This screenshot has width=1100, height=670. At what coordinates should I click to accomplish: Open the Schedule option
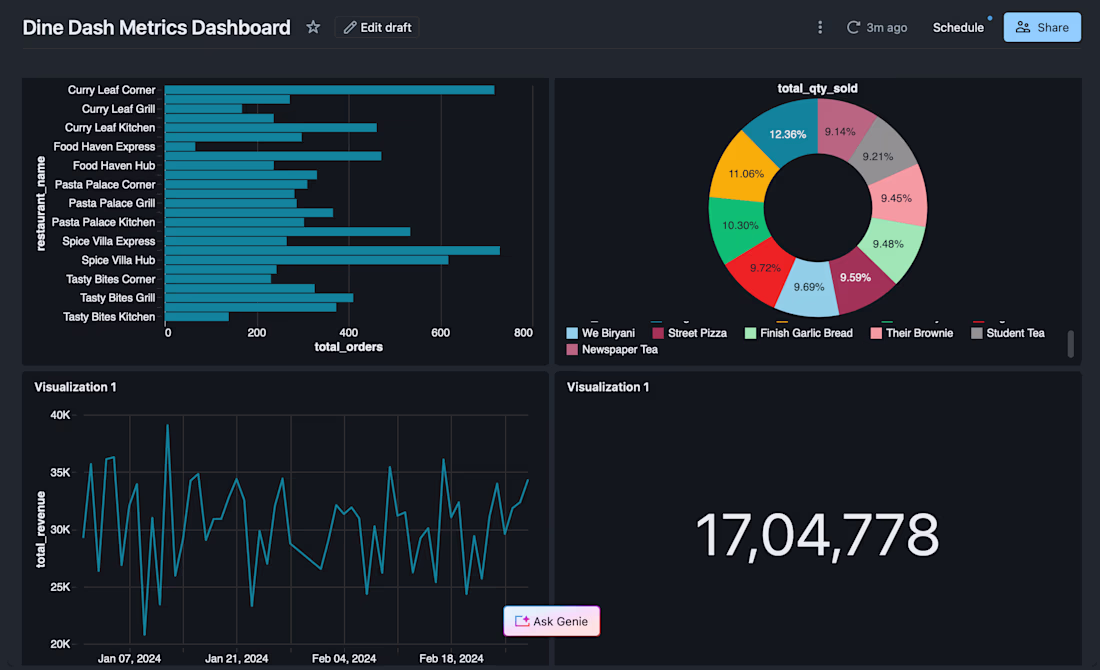click(x=958, y=27)
